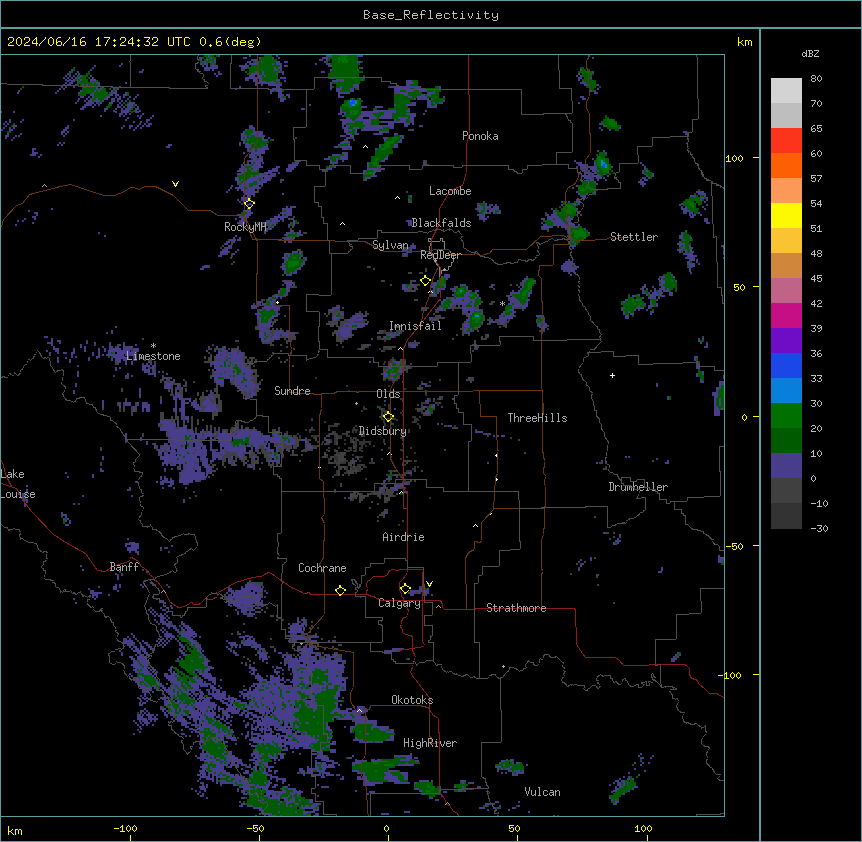Click the ThreeHills label
This screenshot has height=842, width=862.
click(537, 418)
